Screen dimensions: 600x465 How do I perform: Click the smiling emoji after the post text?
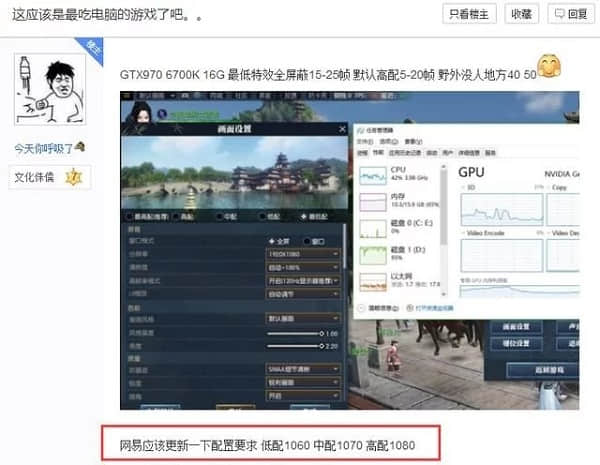(549, 66)
